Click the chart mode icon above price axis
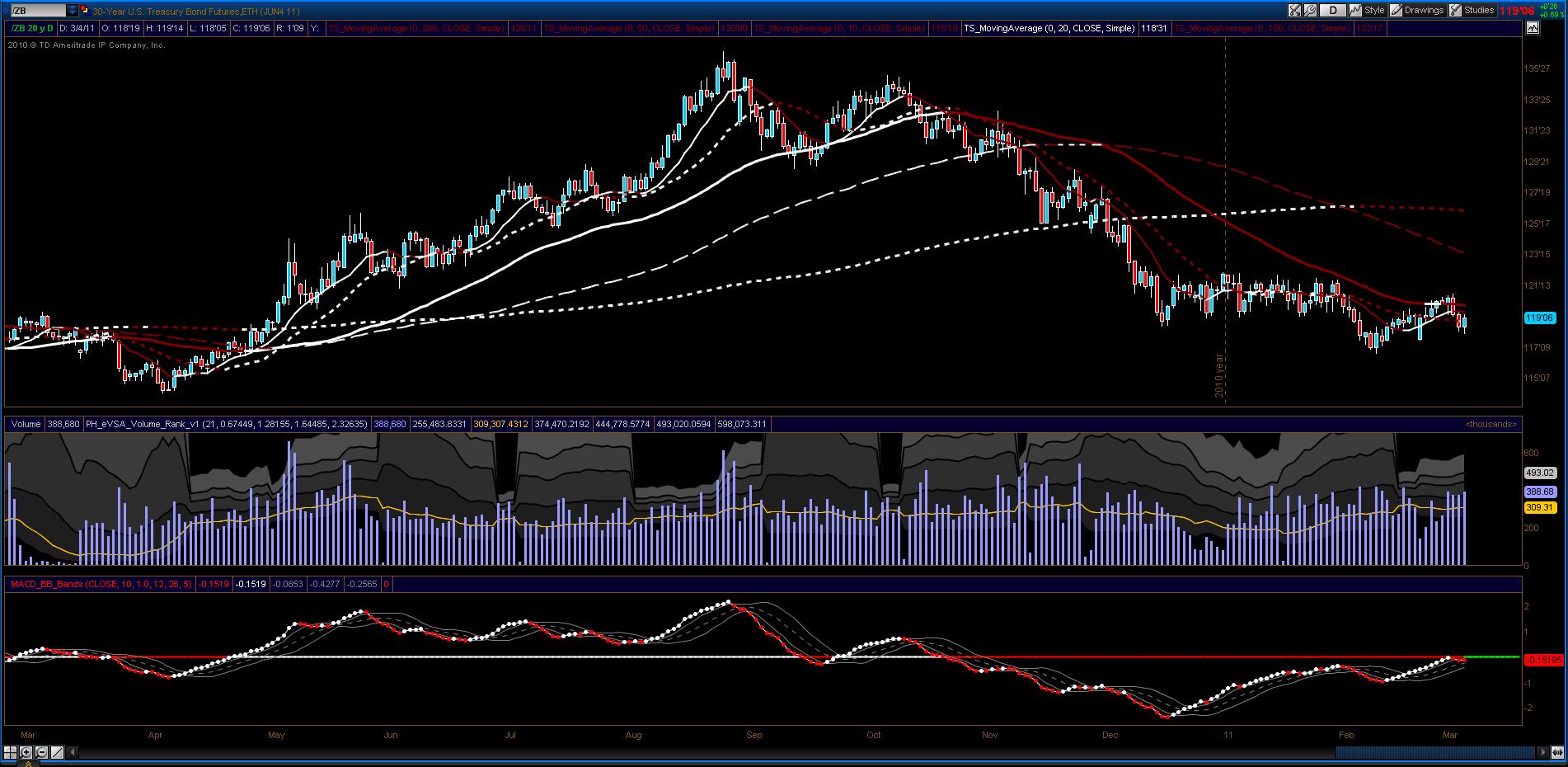Viewport: 1568px width, 767px height. [1533, 27]
